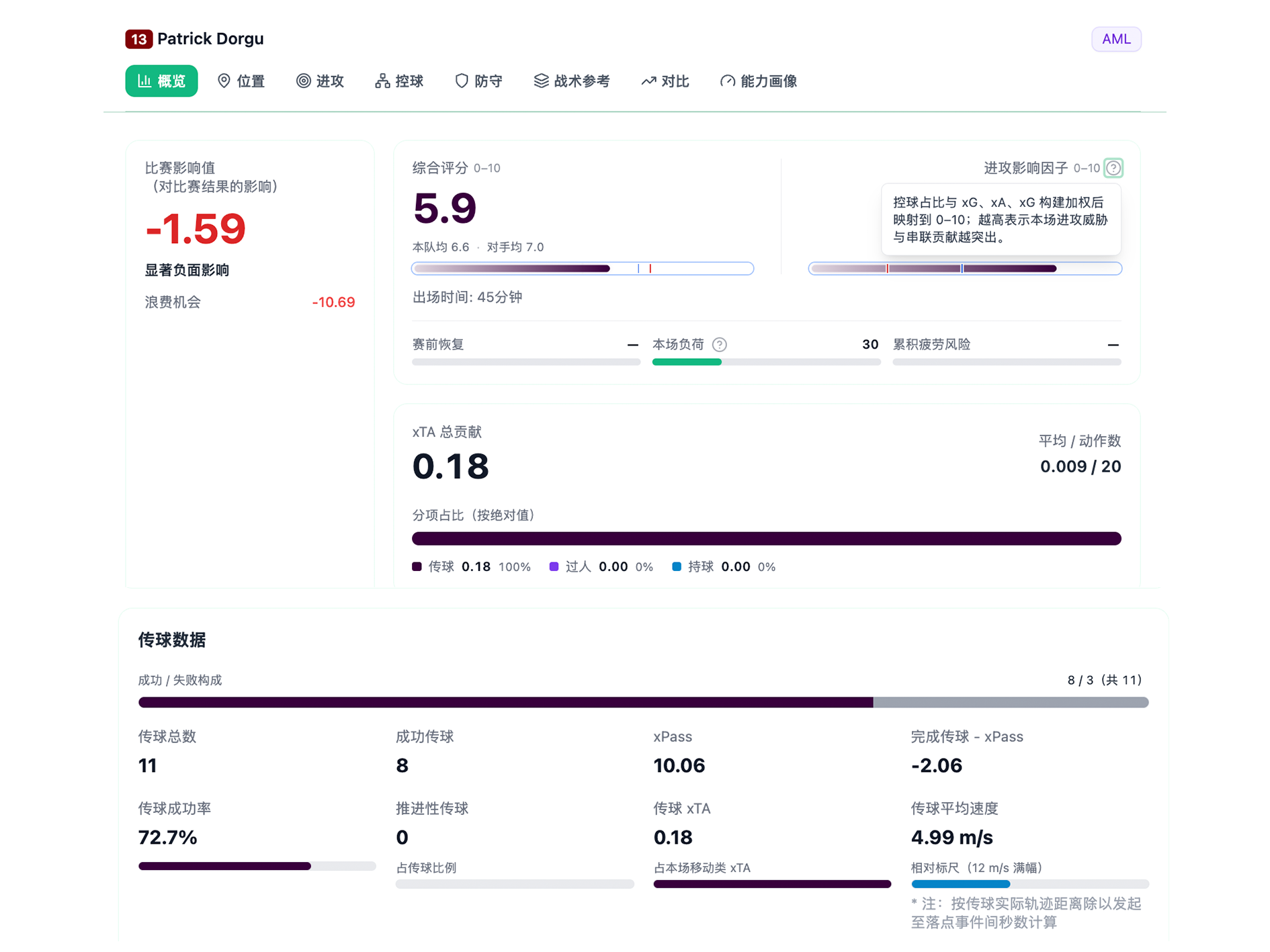The image size is (1270, 952).
Task: Click the 传球成功率 progress bar
Action: [257, 866]
